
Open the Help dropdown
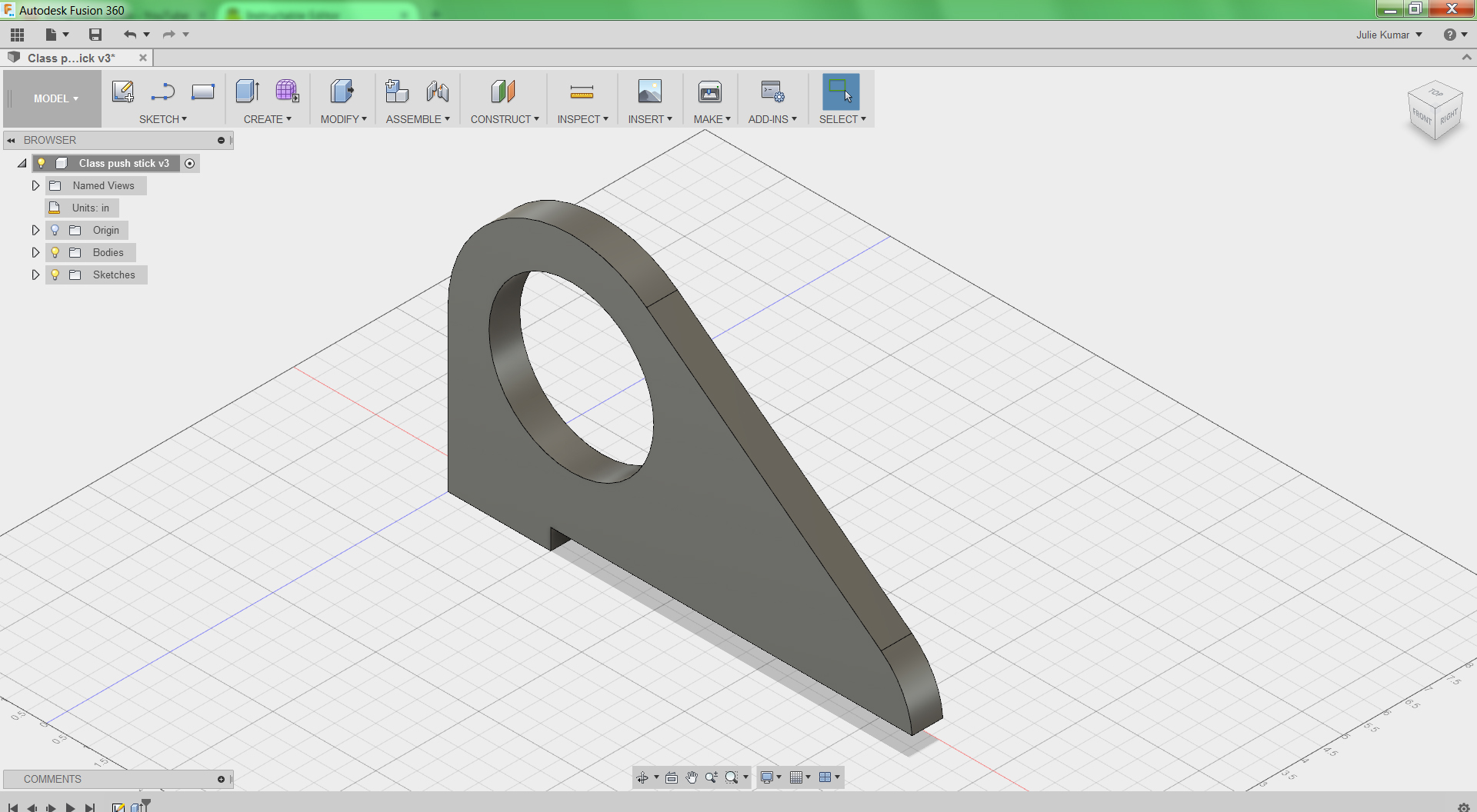point(1455,35)
